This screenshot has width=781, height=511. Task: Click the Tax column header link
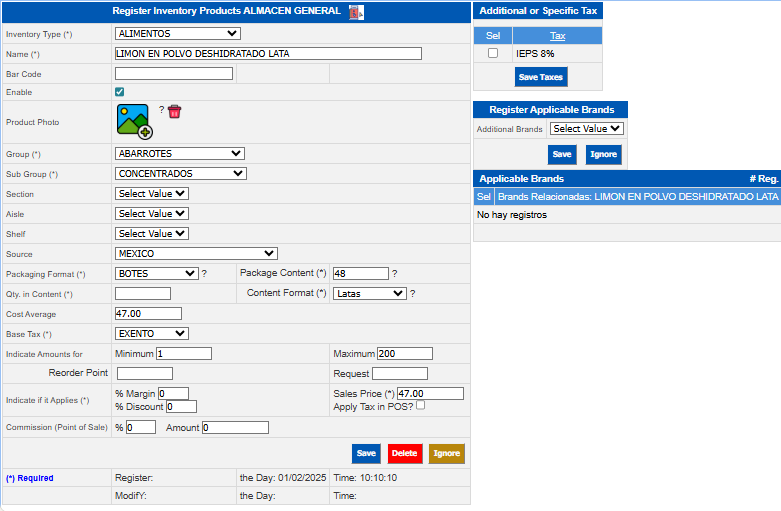click(x=557, y=36)
